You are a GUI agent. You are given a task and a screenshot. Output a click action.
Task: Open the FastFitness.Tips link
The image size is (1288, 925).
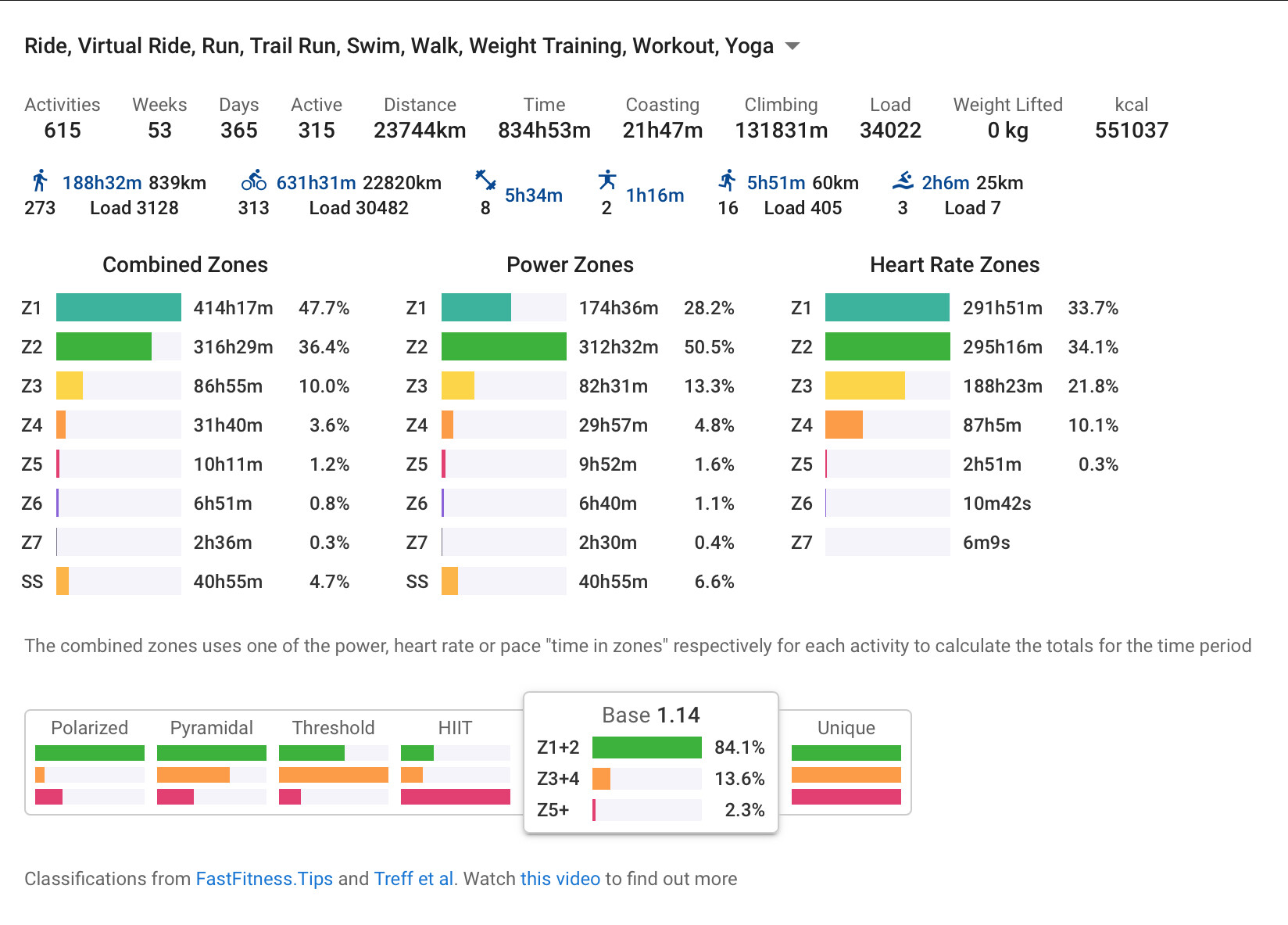[264, 879]
